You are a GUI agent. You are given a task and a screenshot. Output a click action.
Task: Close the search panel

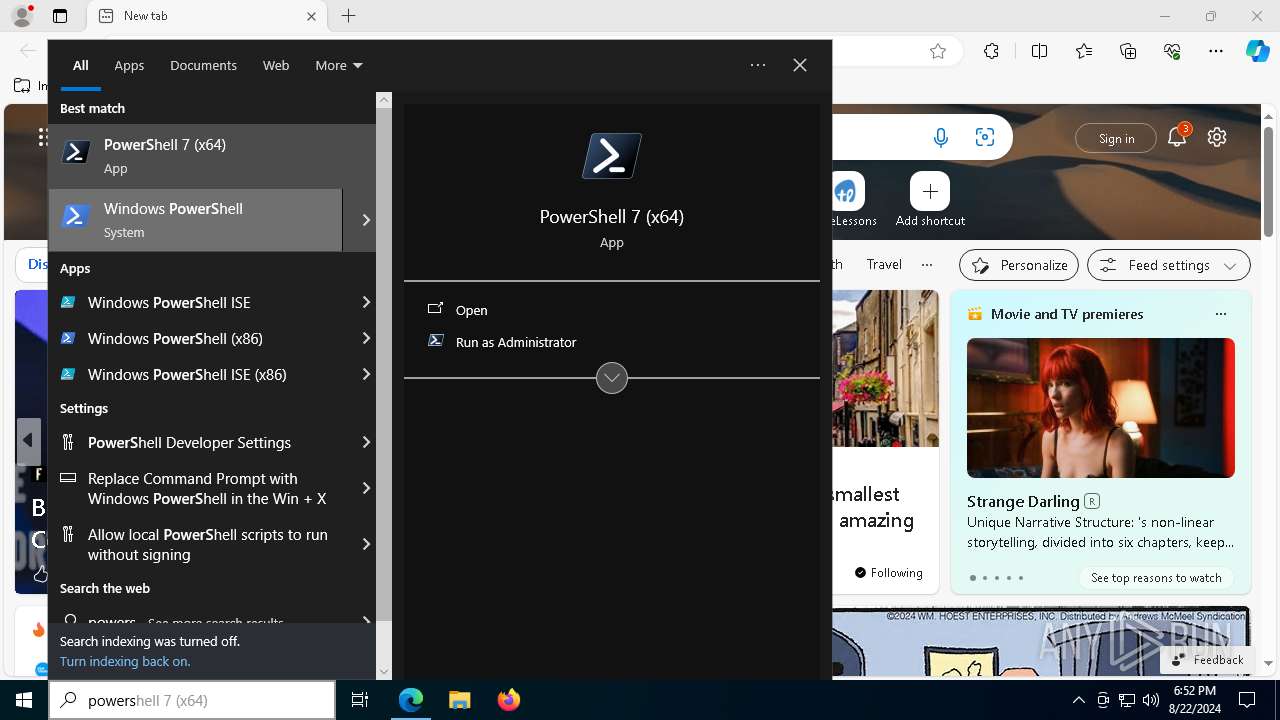coord(800,65)
